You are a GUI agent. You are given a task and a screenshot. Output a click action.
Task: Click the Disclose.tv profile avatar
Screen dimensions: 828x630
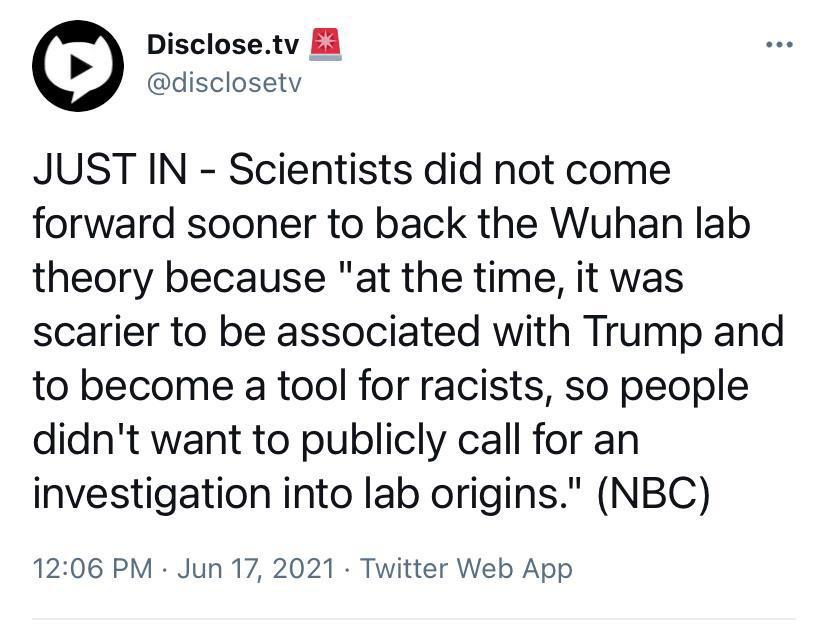[x=76, y=62]
